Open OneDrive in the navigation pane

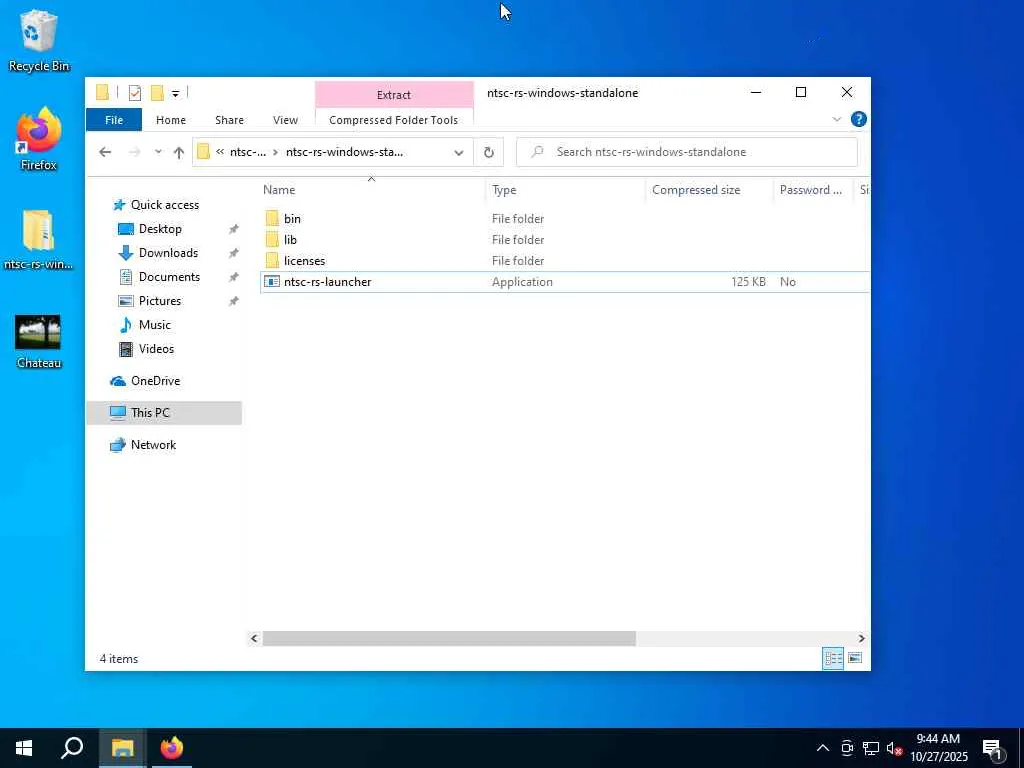(155, 381)
